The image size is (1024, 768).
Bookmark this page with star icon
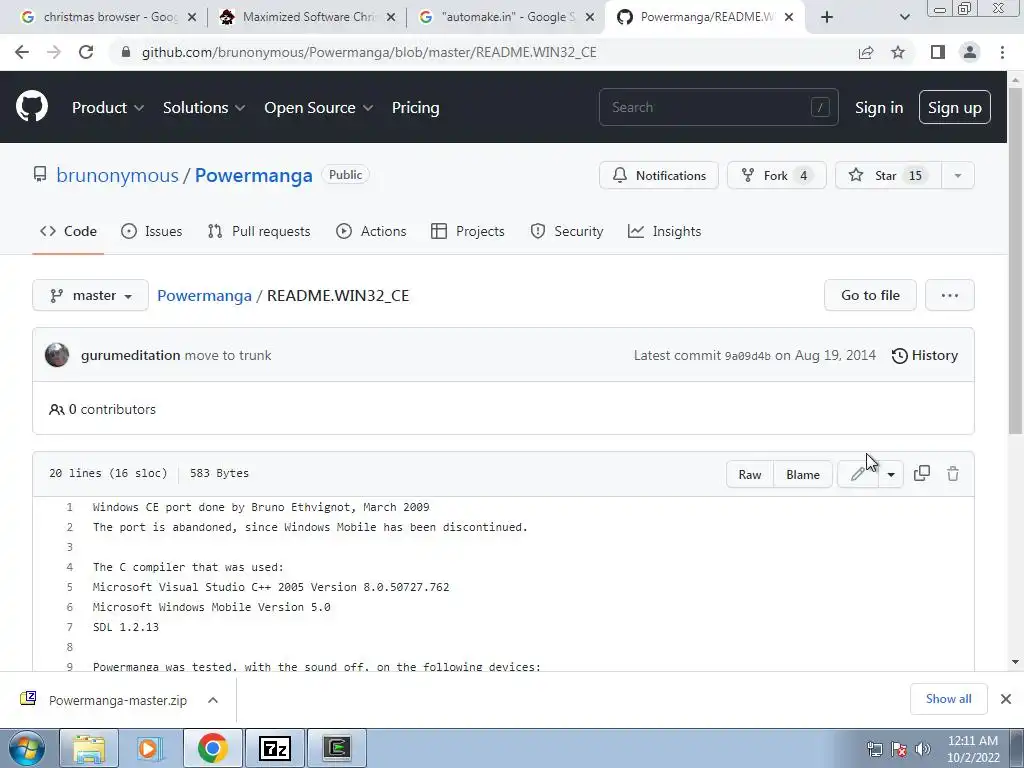898,52
